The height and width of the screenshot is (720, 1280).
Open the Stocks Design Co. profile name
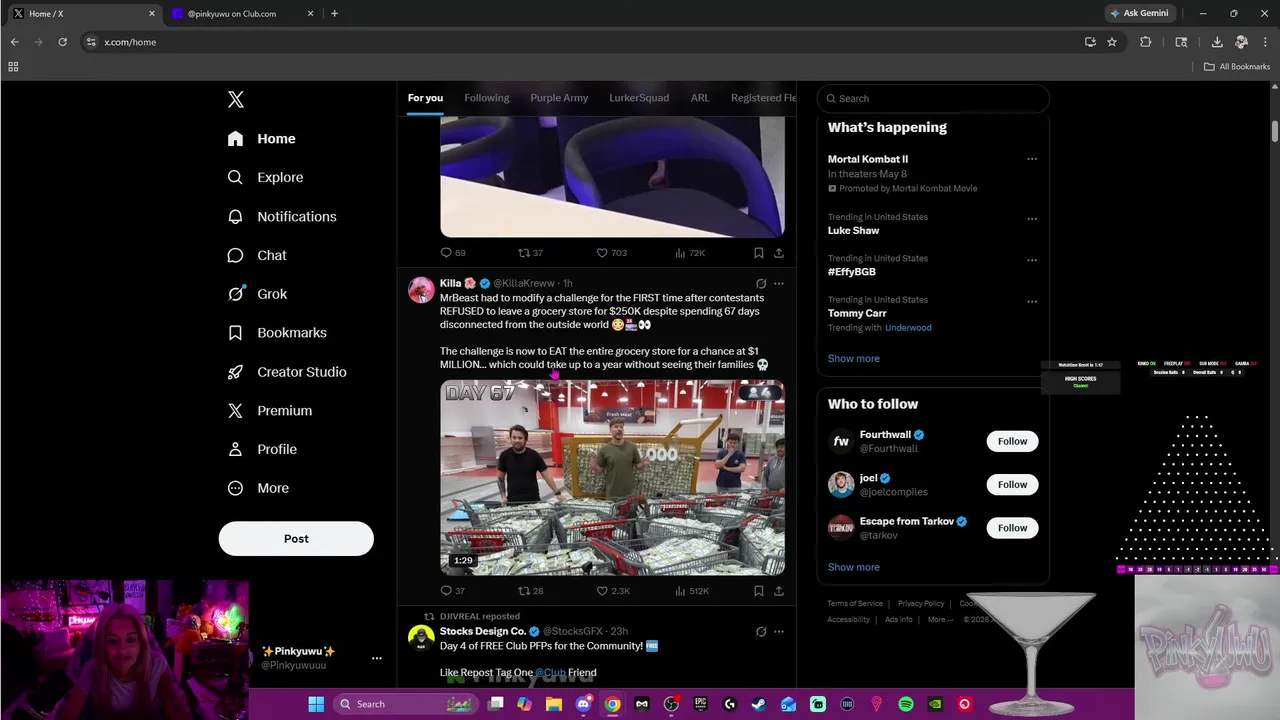(483, 631)
